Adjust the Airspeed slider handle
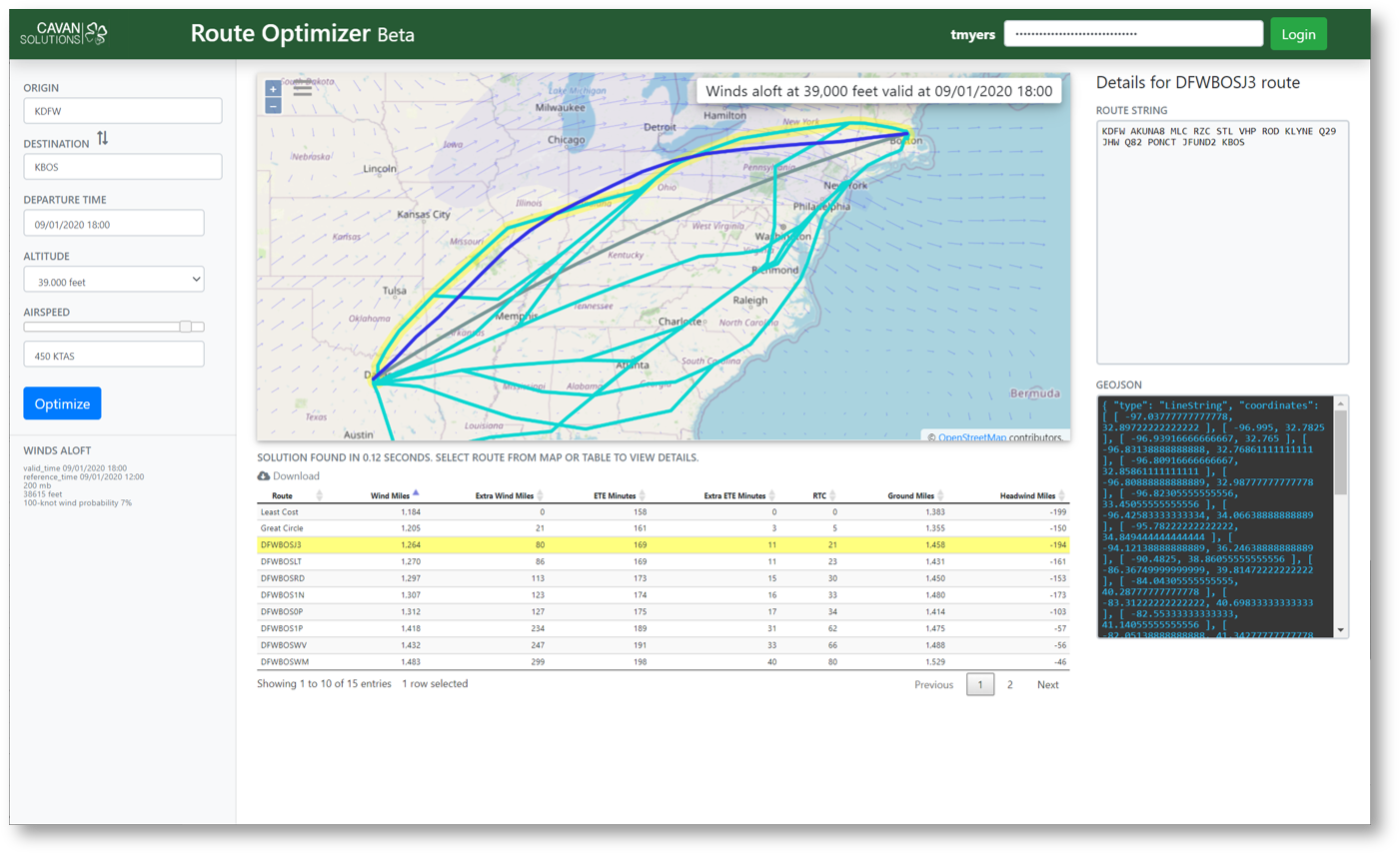This screenshot has width=1400, height=854. coord(186,327)
